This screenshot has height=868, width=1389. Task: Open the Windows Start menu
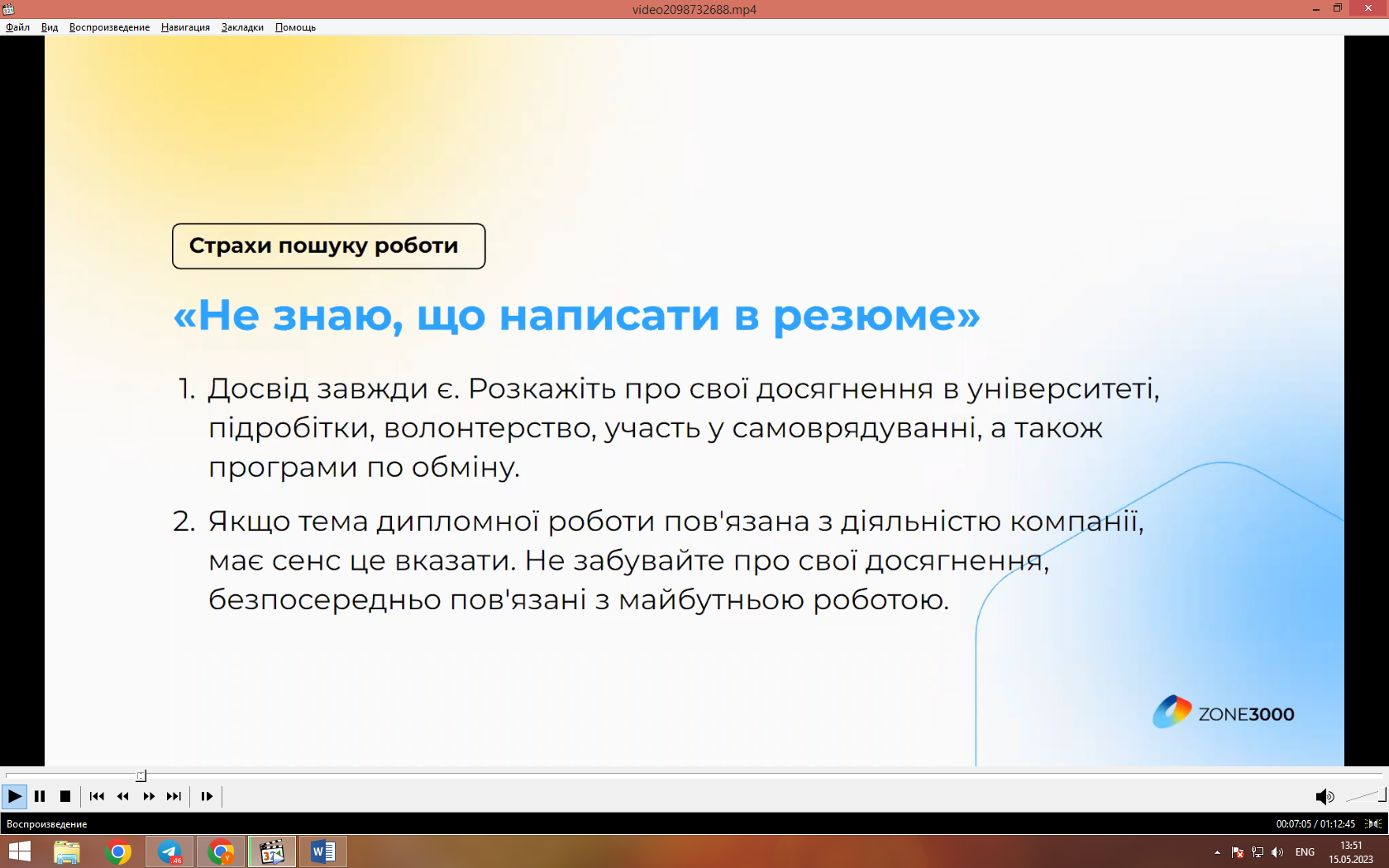point(19,851)
